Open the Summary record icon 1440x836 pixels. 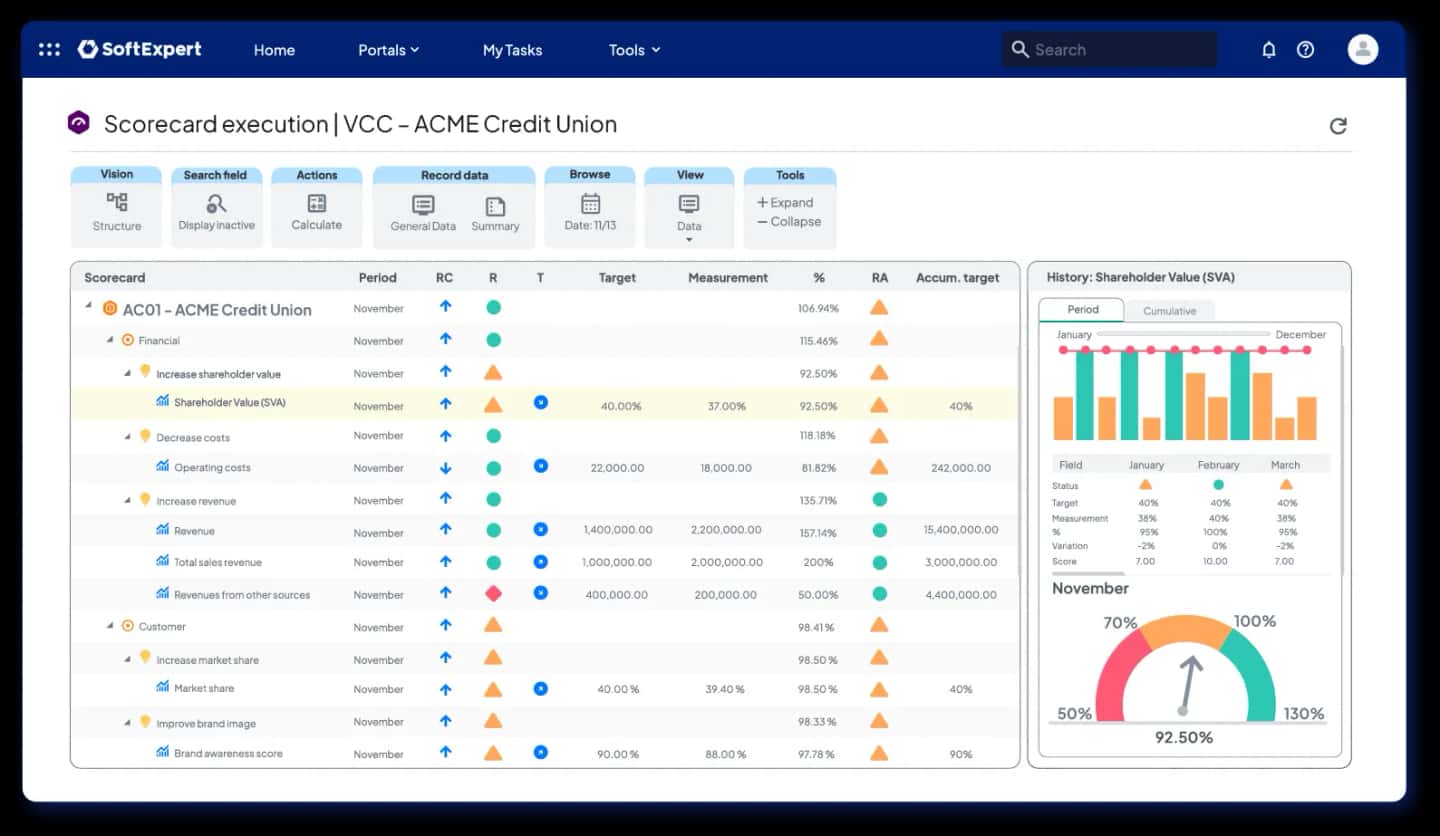pyautogui.click(x=495, y=206)
